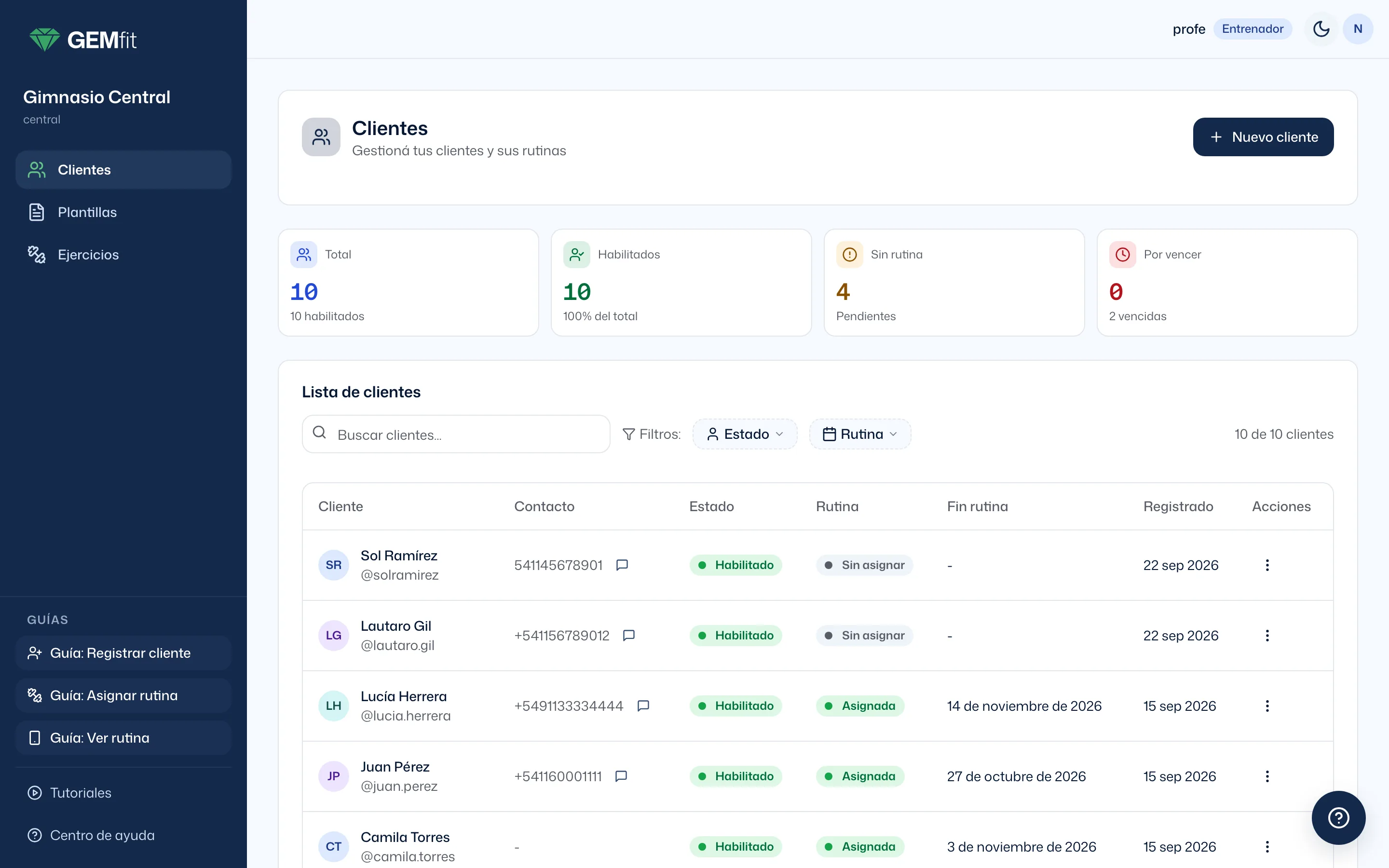
Task: Start Guía: Registrar cliente
Action: pyautogui.click(x=123, y=653)
